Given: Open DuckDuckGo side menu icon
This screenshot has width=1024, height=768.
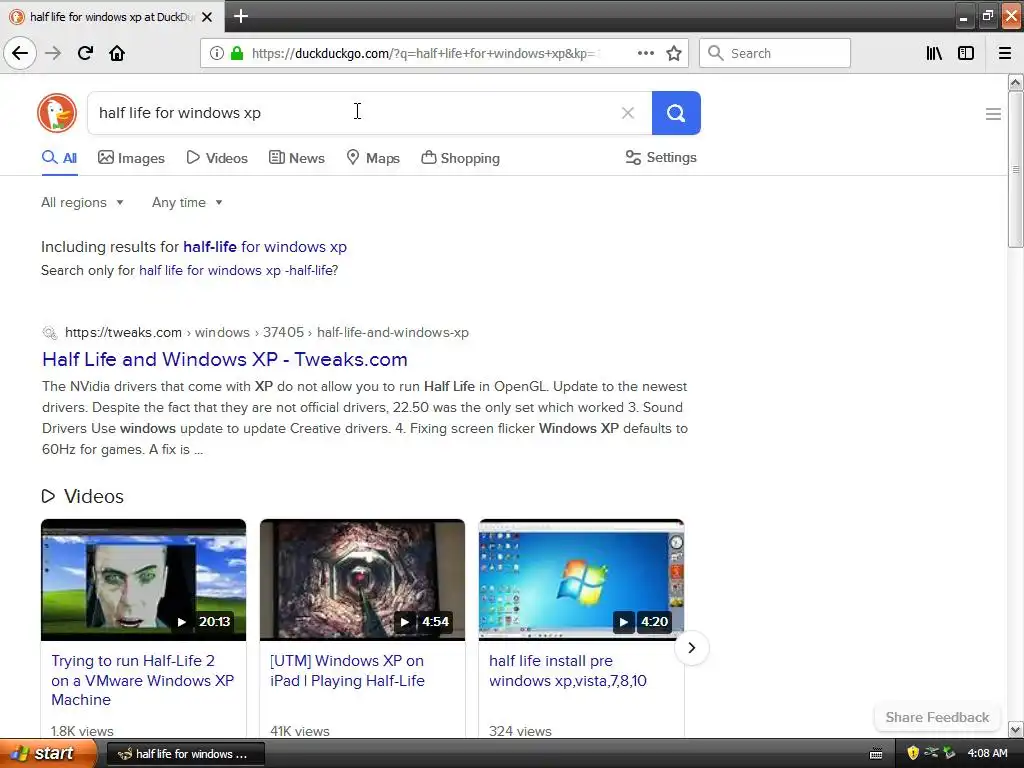Looking at the screenshot, I should tap(993, 114).
